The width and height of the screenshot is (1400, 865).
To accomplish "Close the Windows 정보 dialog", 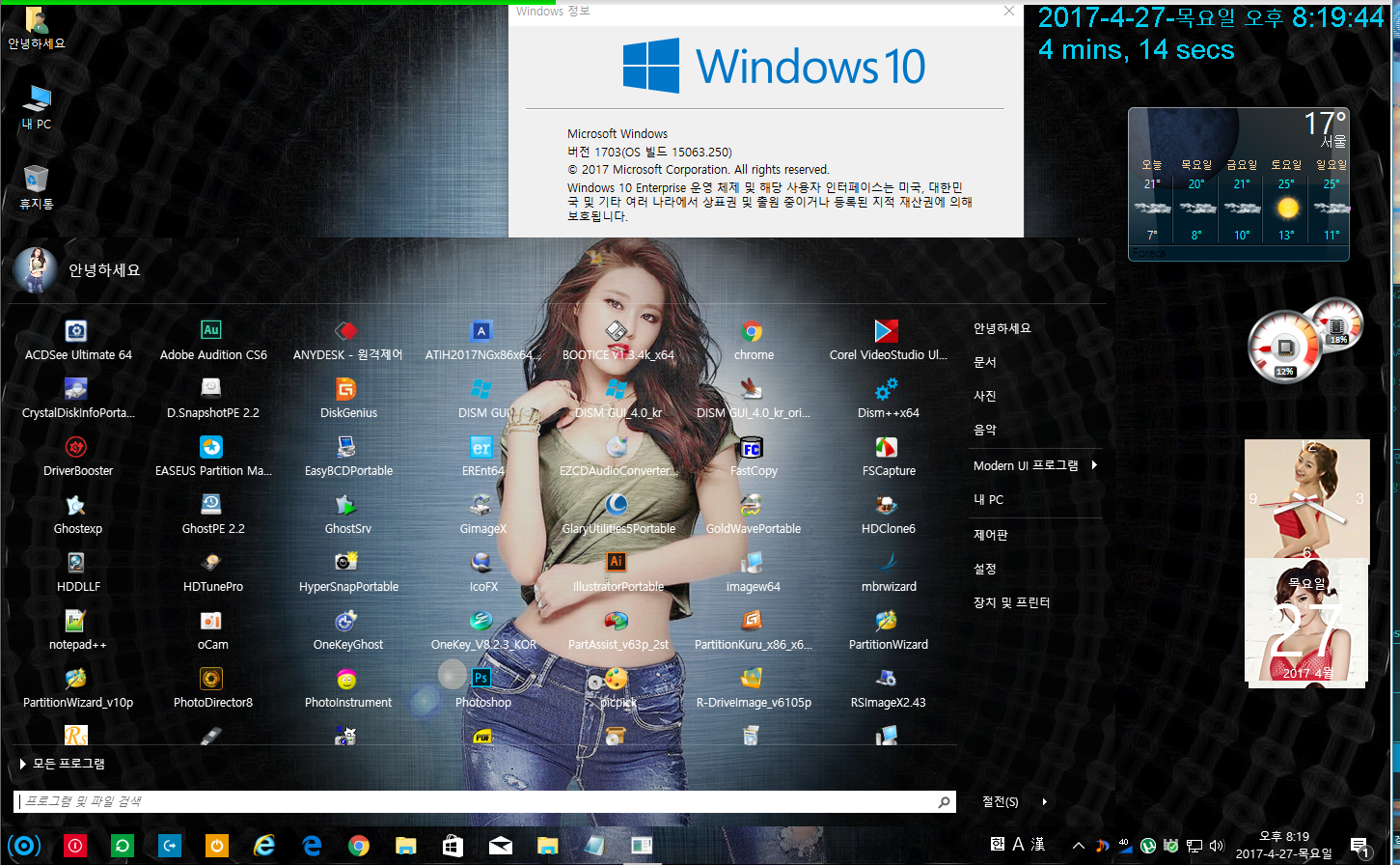I will 1008,11.
